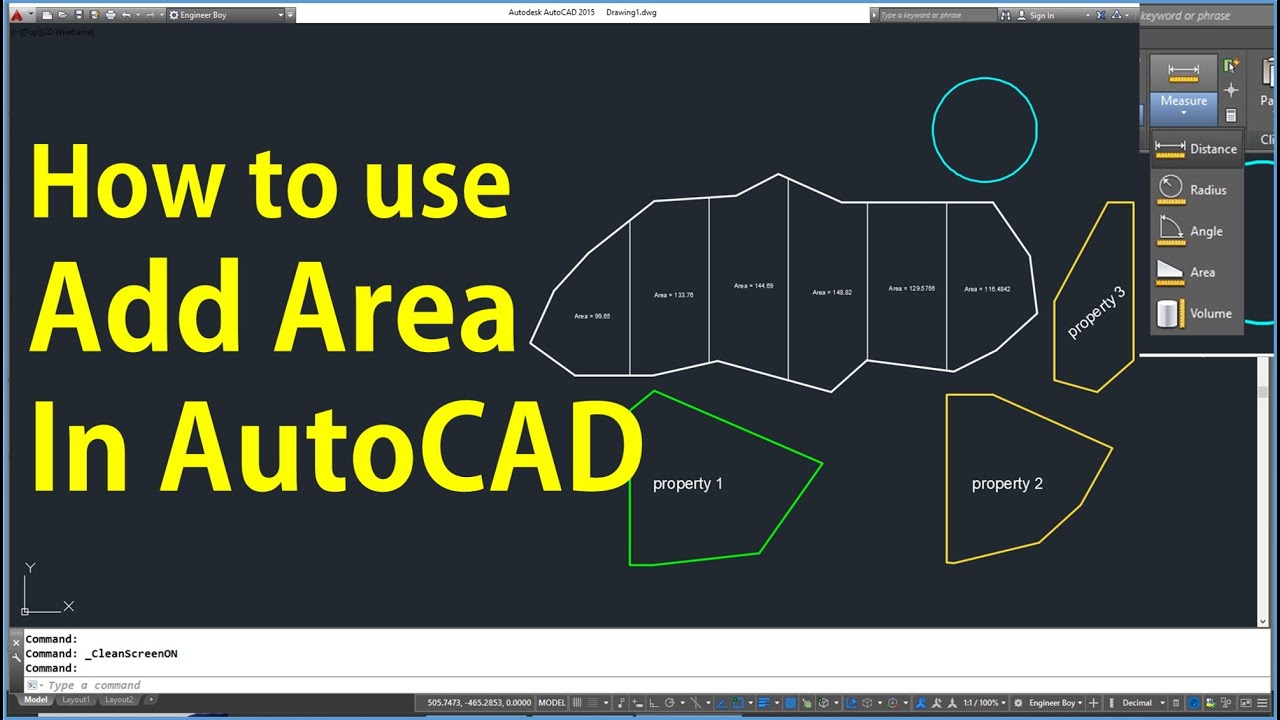Viewport: 1280px width, 720px height.
Task: Expand the object snap settings arrow
Action: pos(751,703)
